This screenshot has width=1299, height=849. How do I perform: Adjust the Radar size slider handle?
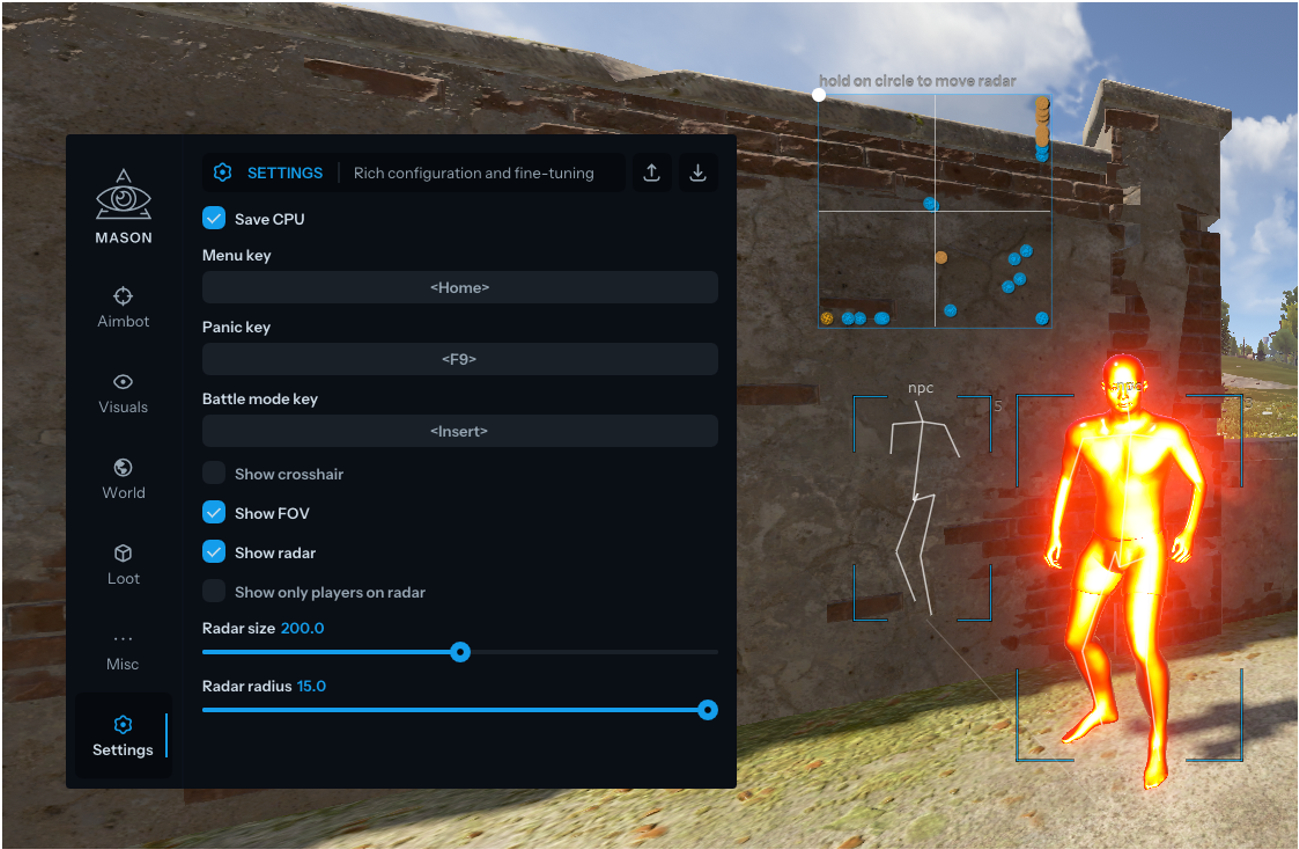(x=460, y=652)
